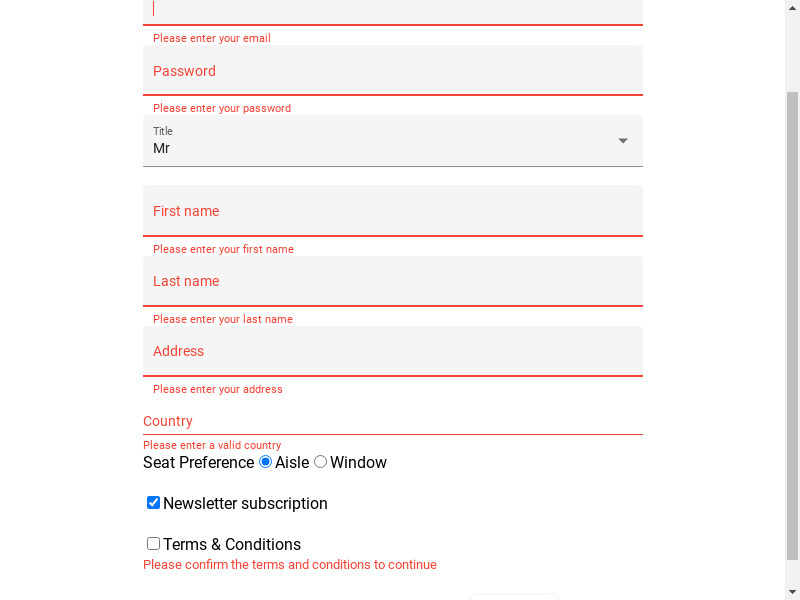The width and height of the screenshot is (800, 600).
Task: Click into the Last name field
Action: coord(393,281)
